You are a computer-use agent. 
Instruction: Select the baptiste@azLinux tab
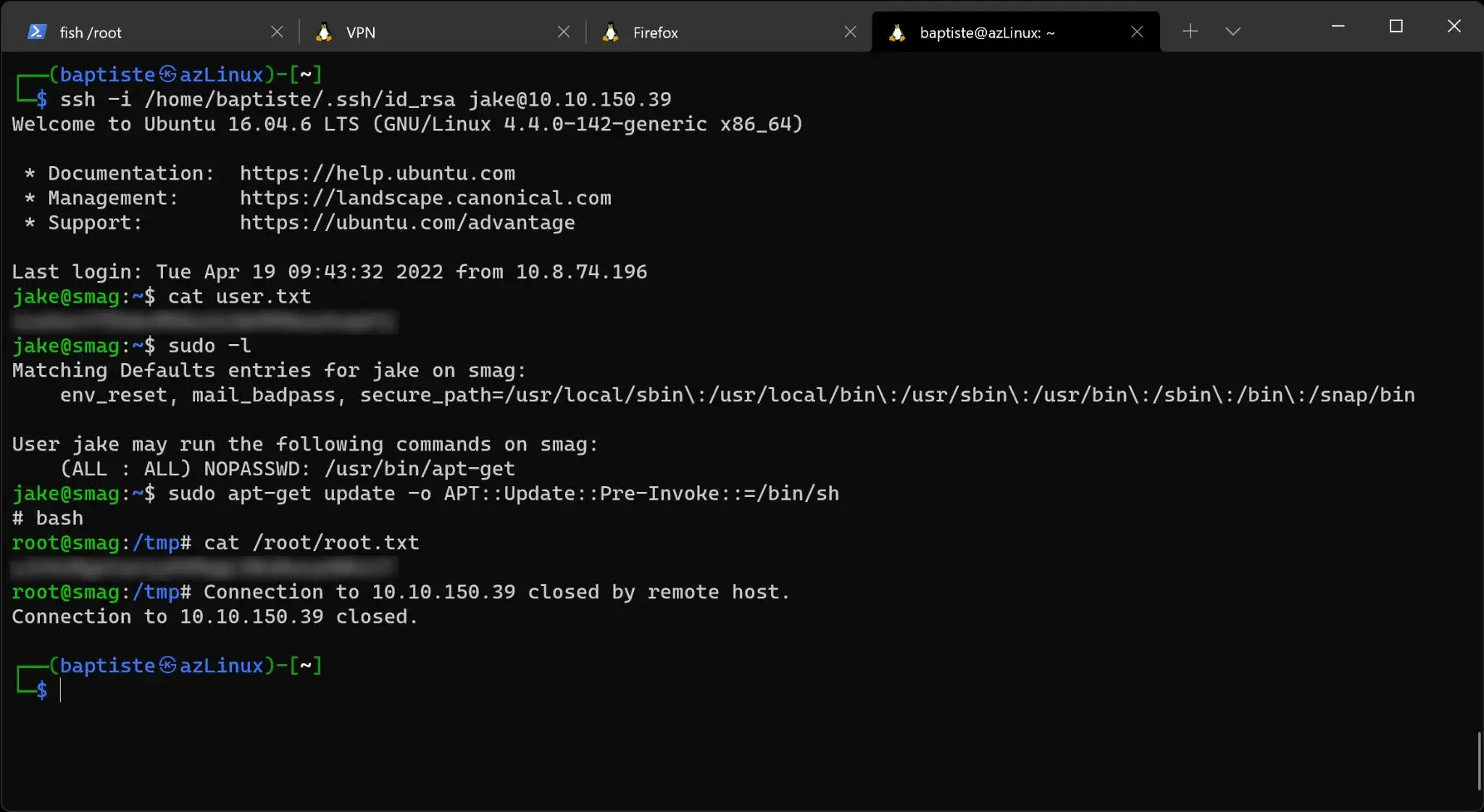coord(1000,32)
